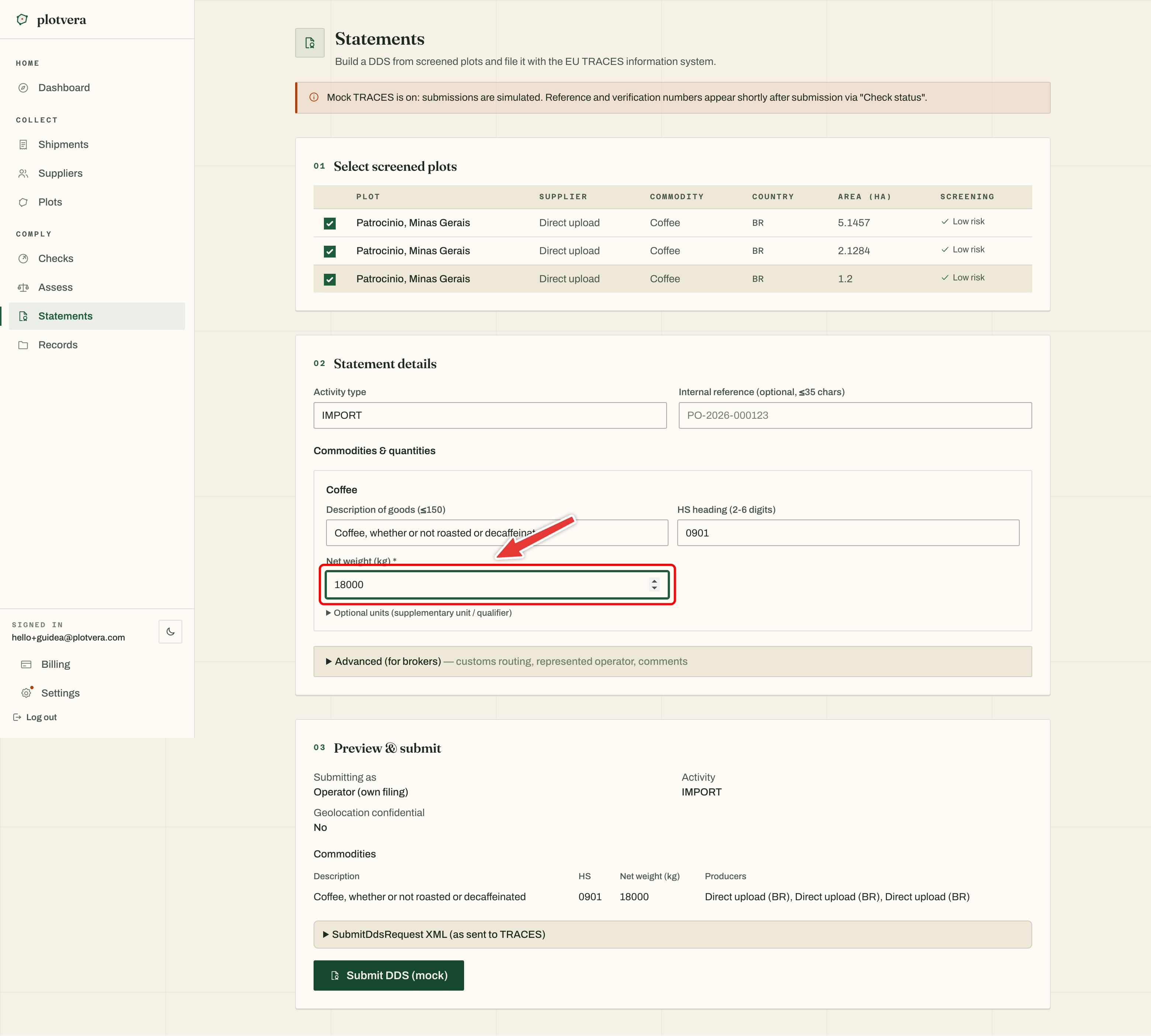Click the preview net weight 18000 value
The image size is (1151, 1036).
pos(634,897)
